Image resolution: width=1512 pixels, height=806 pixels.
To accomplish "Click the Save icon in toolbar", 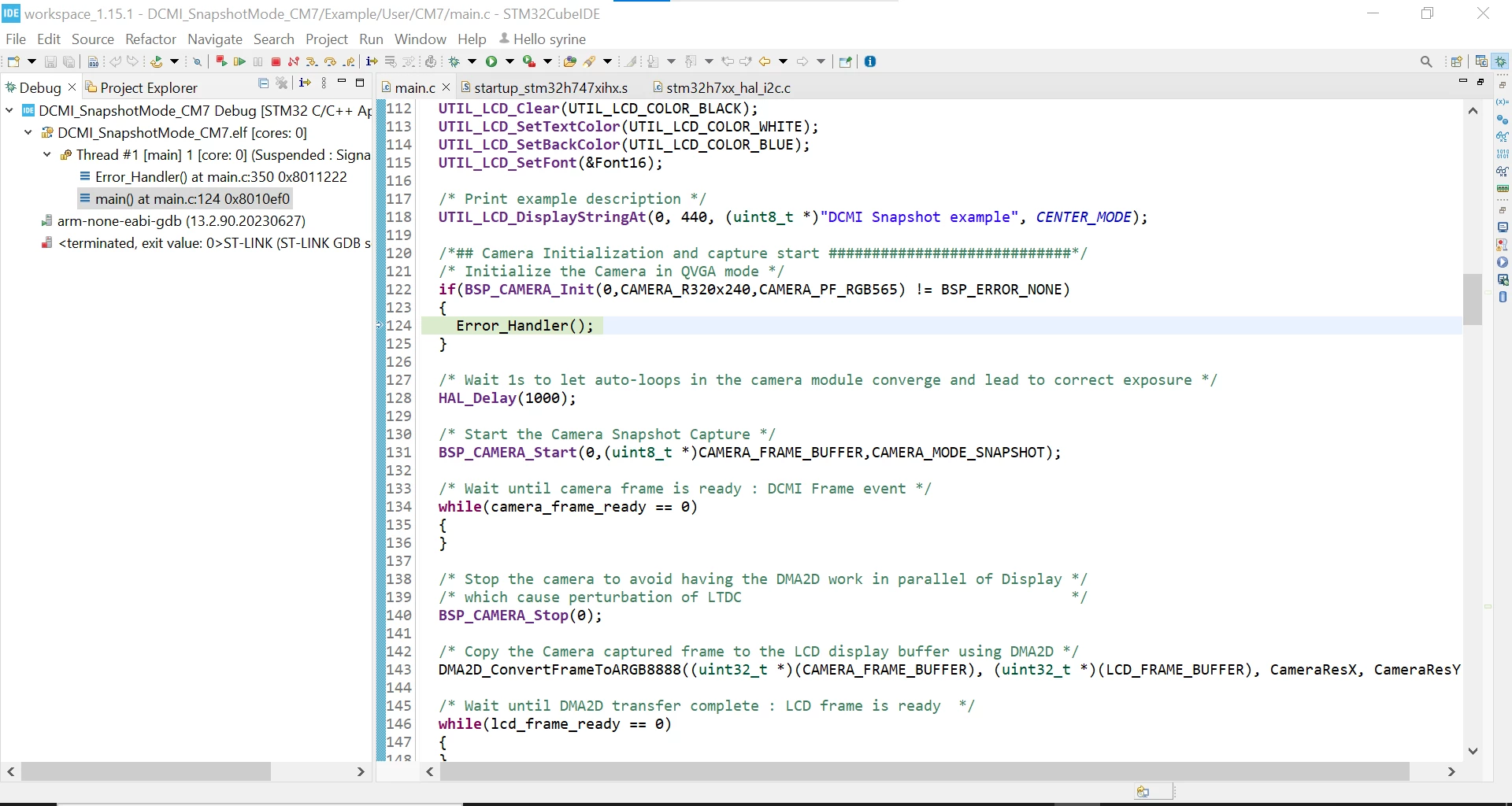I will pos(50,61).
